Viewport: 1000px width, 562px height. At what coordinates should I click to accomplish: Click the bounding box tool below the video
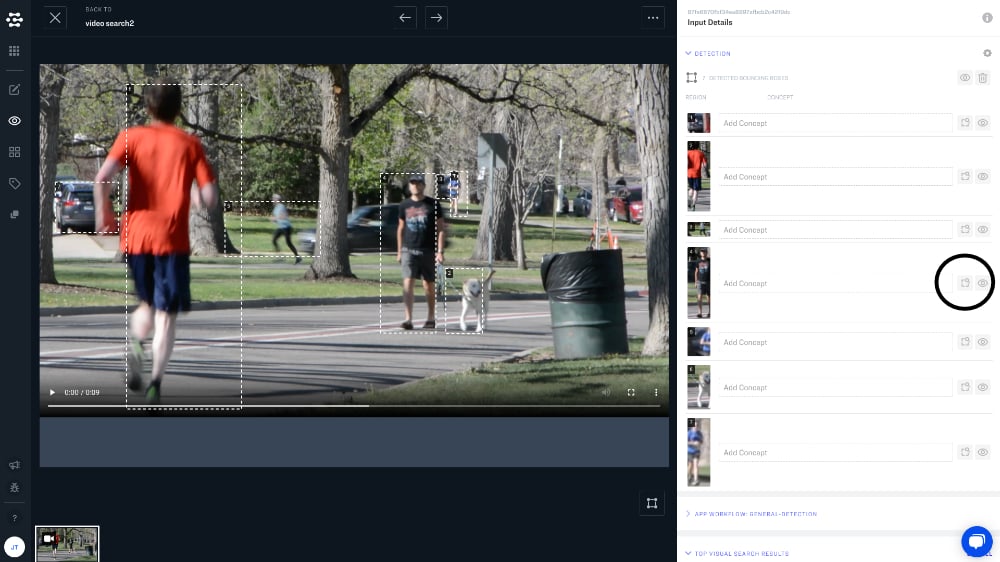tap(651, 503)
